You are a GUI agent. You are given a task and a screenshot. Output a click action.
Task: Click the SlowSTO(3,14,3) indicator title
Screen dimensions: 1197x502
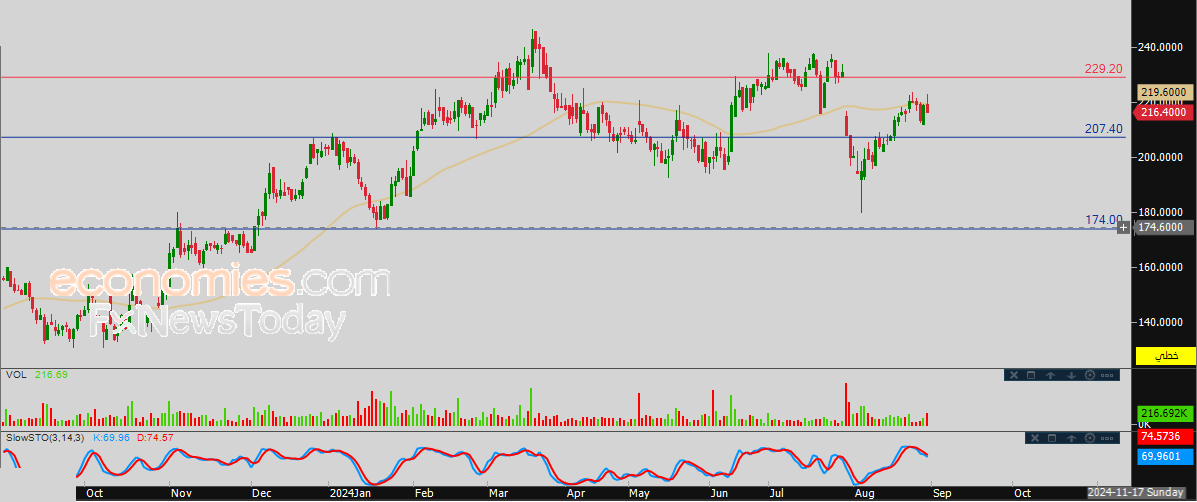click(x=46, y=438)
